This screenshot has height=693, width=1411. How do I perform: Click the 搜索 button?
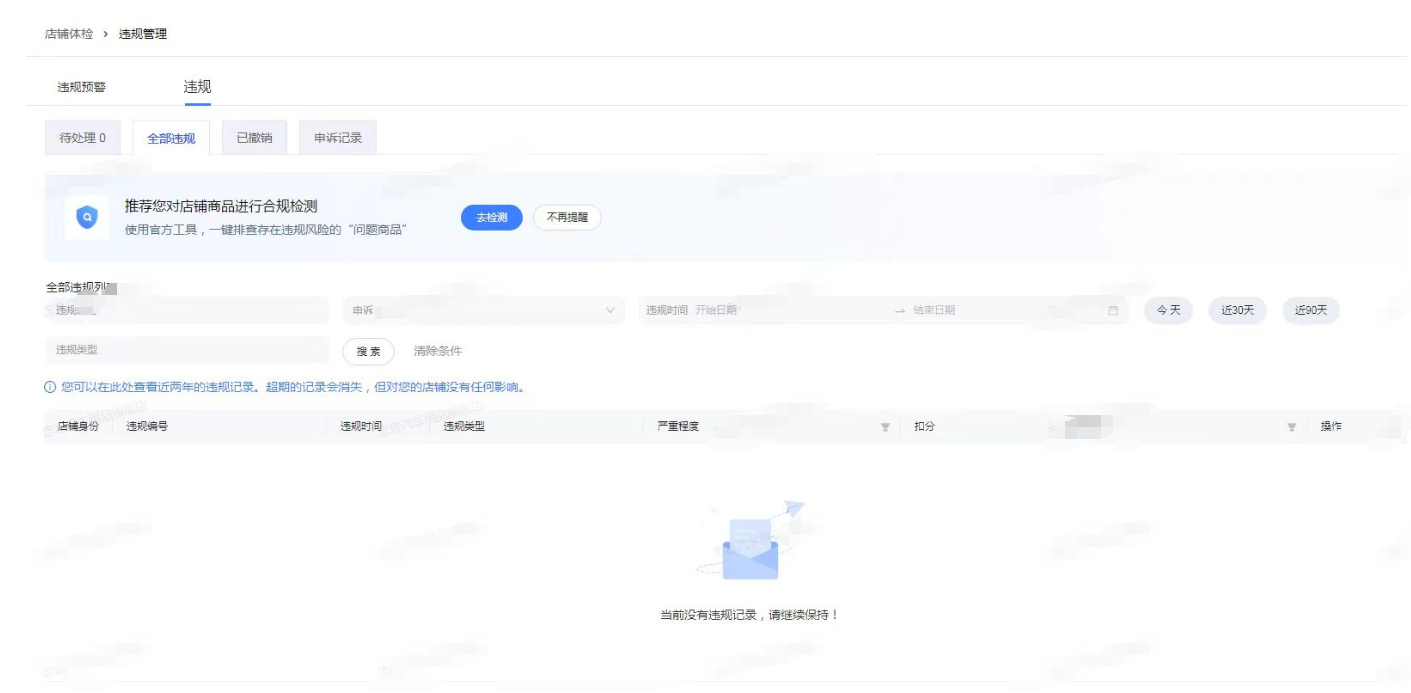[368, 352]
